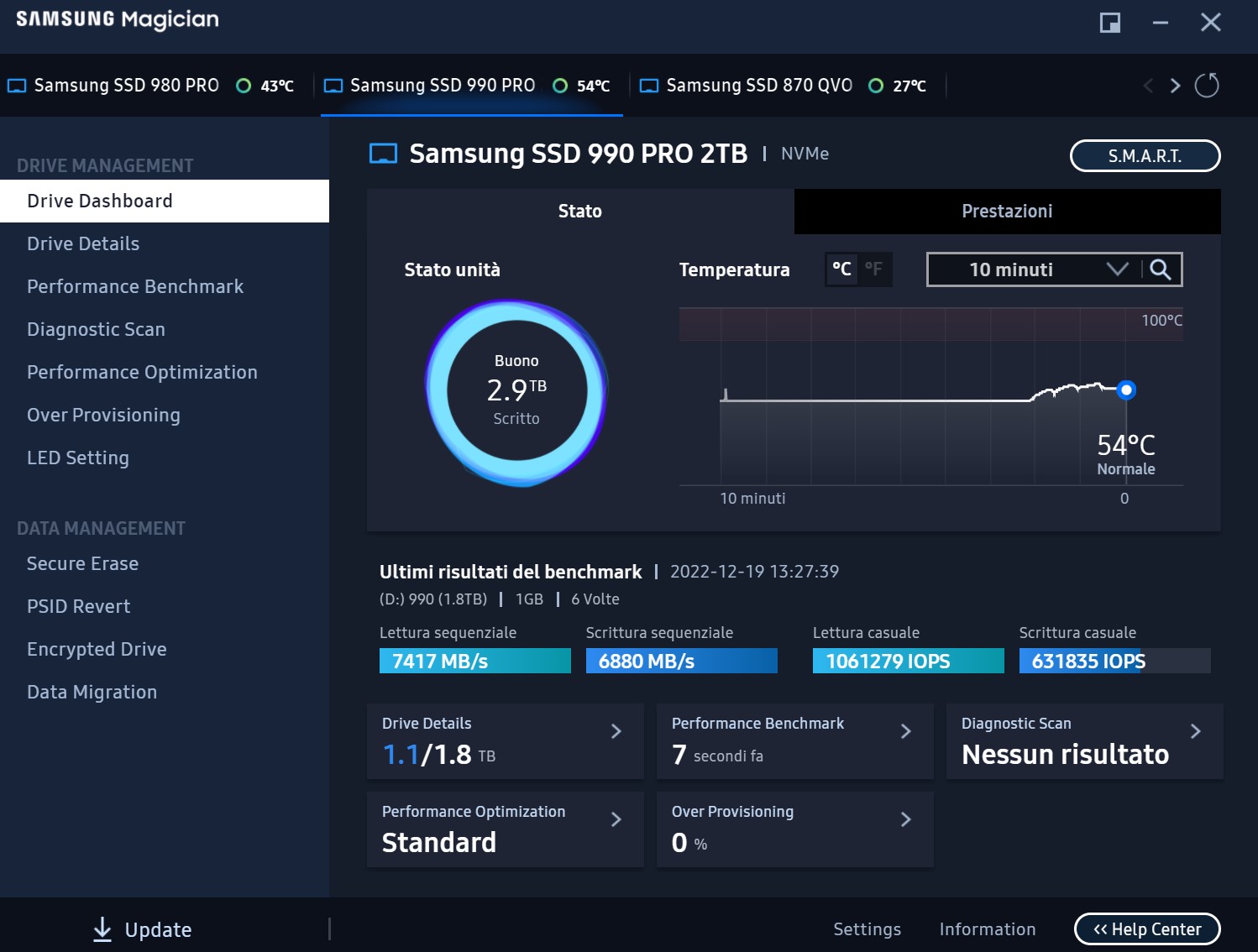This screenshot has height=952, width=1258.
Task: Click the drive icon beside Samsung SSD 990 PRO 2TB heading
Action: click(384, 154)
